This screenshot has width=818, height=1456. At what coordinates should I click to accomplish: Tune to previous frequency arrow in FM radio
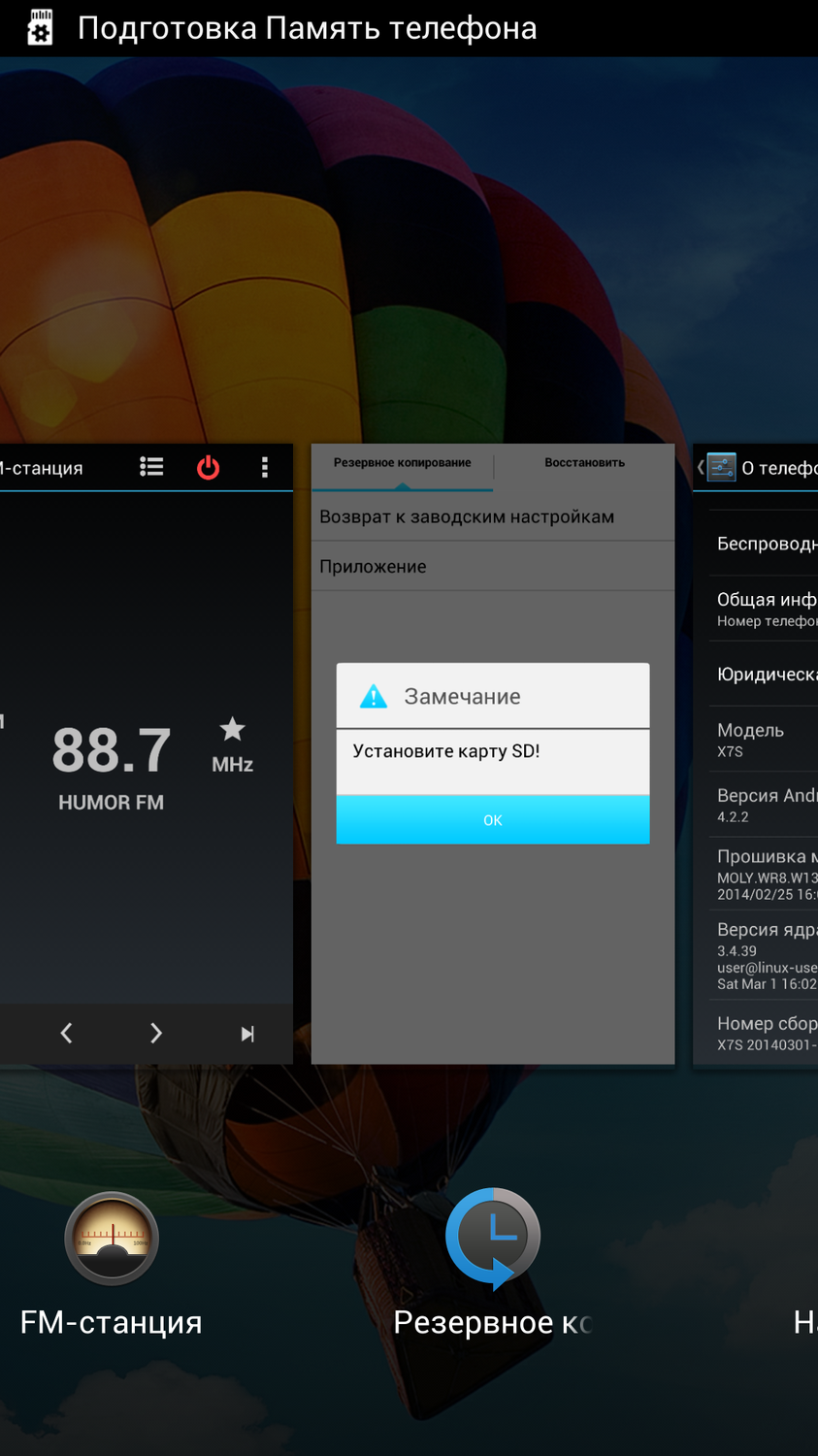tap(66, 1033)
